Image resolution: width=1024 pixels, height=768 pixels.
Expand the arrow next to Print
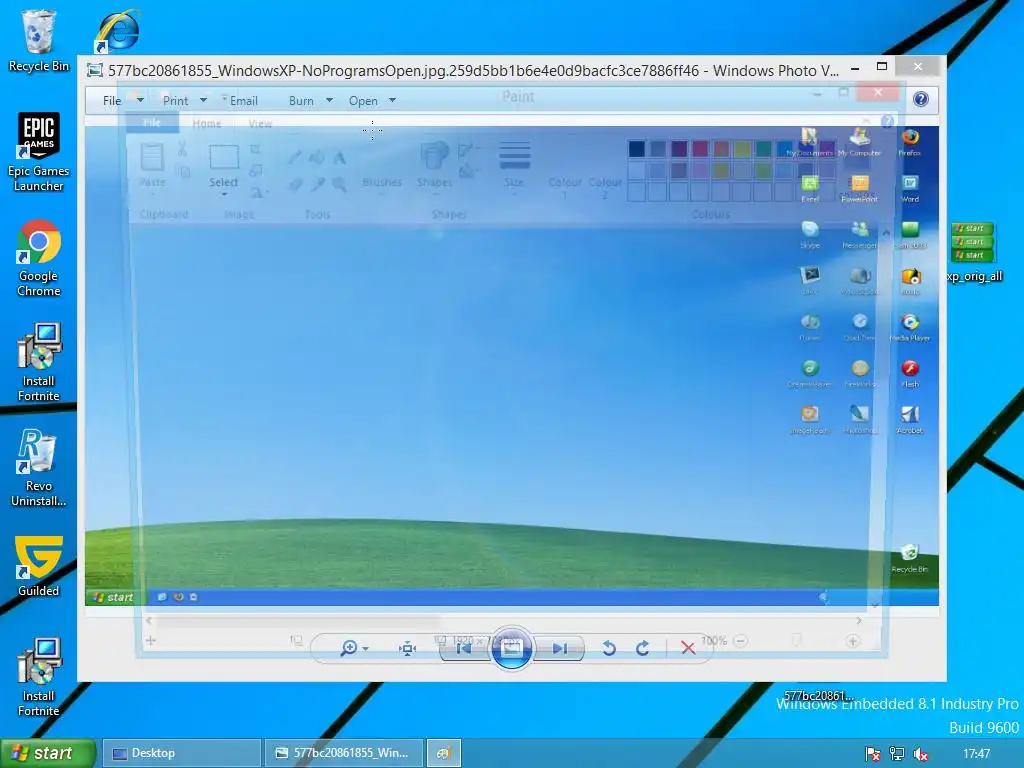[203, 100]
